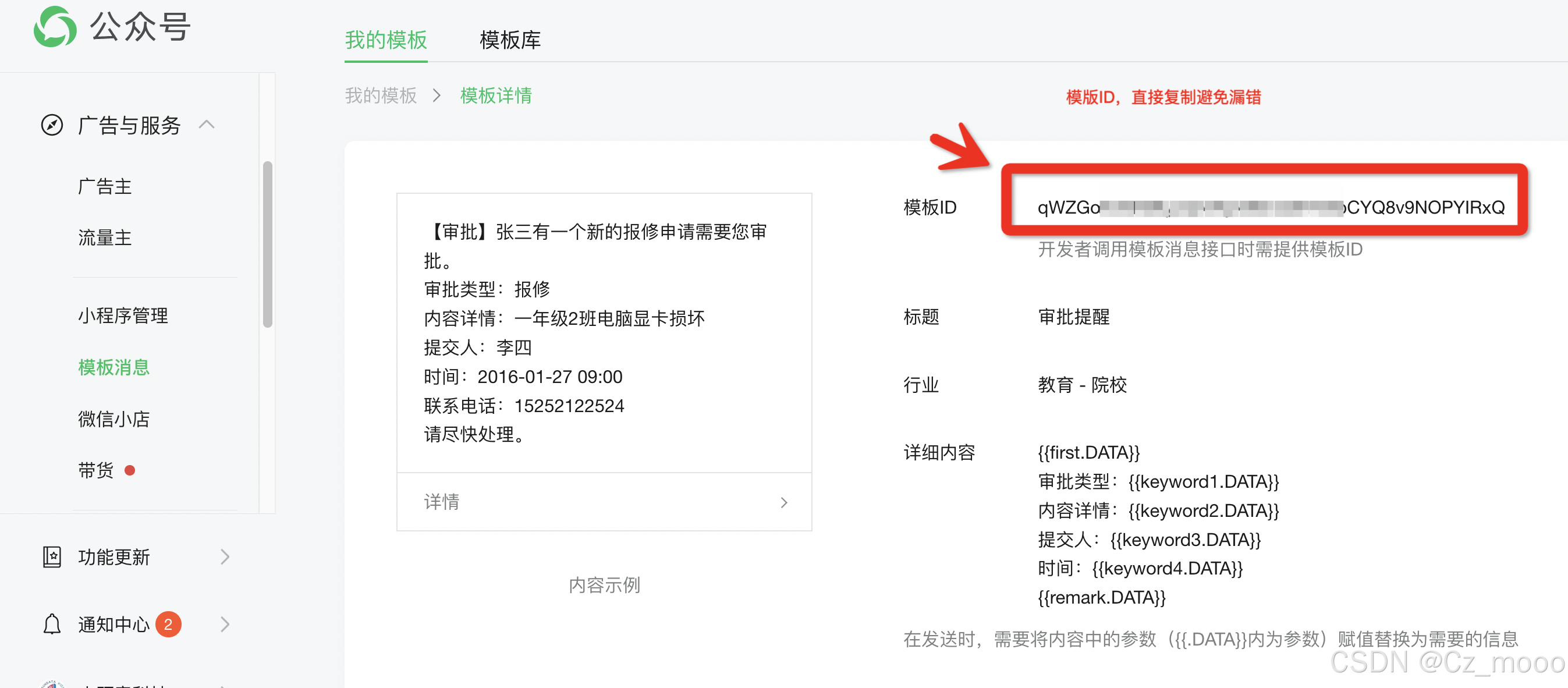Open 详情 arrow in message preview
1568x688 pixels.
(x=783, y=502)
